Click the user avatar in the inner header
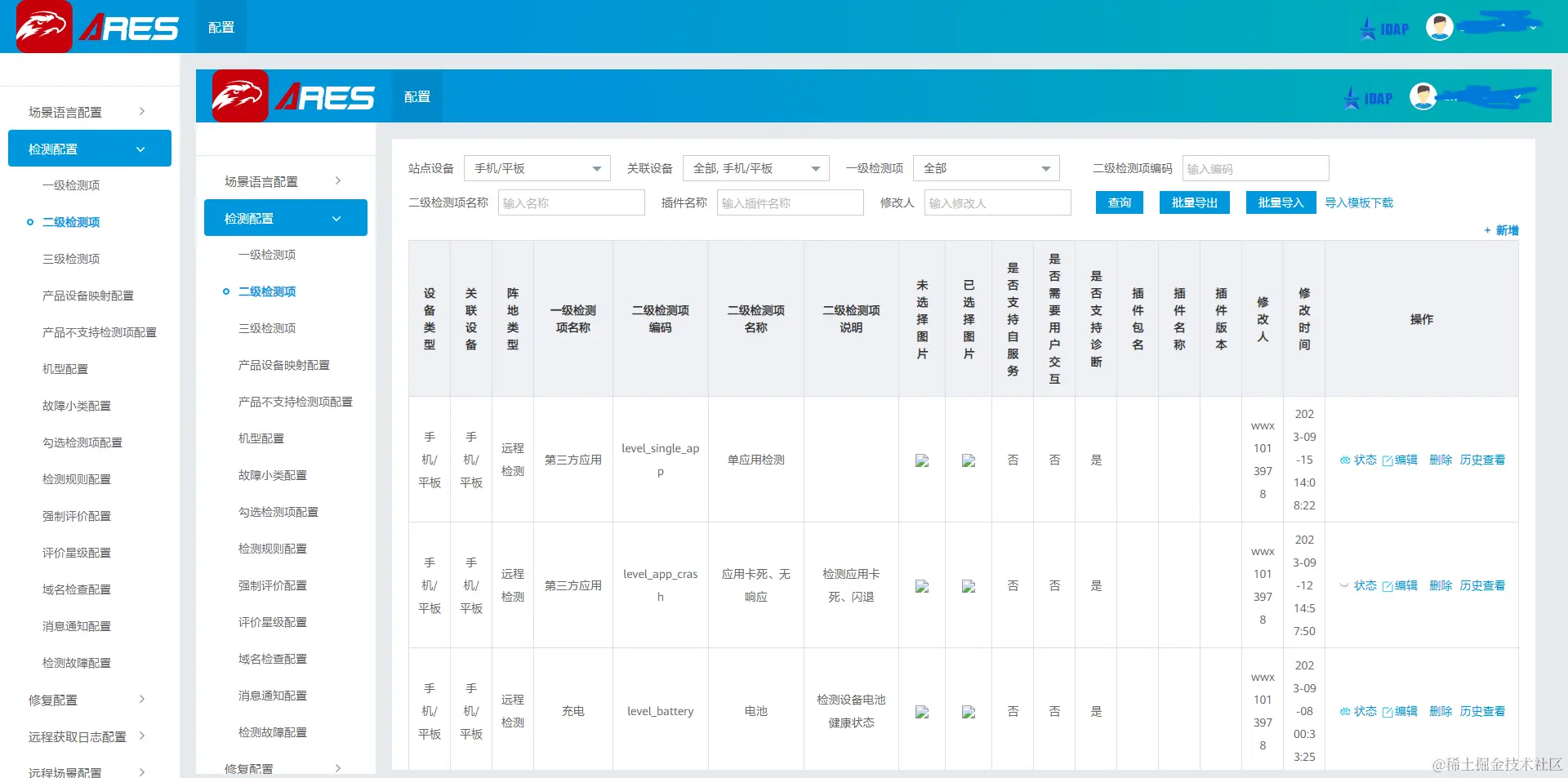The height and width of the screenshot is (778, 1568). tap(1423, 96)
